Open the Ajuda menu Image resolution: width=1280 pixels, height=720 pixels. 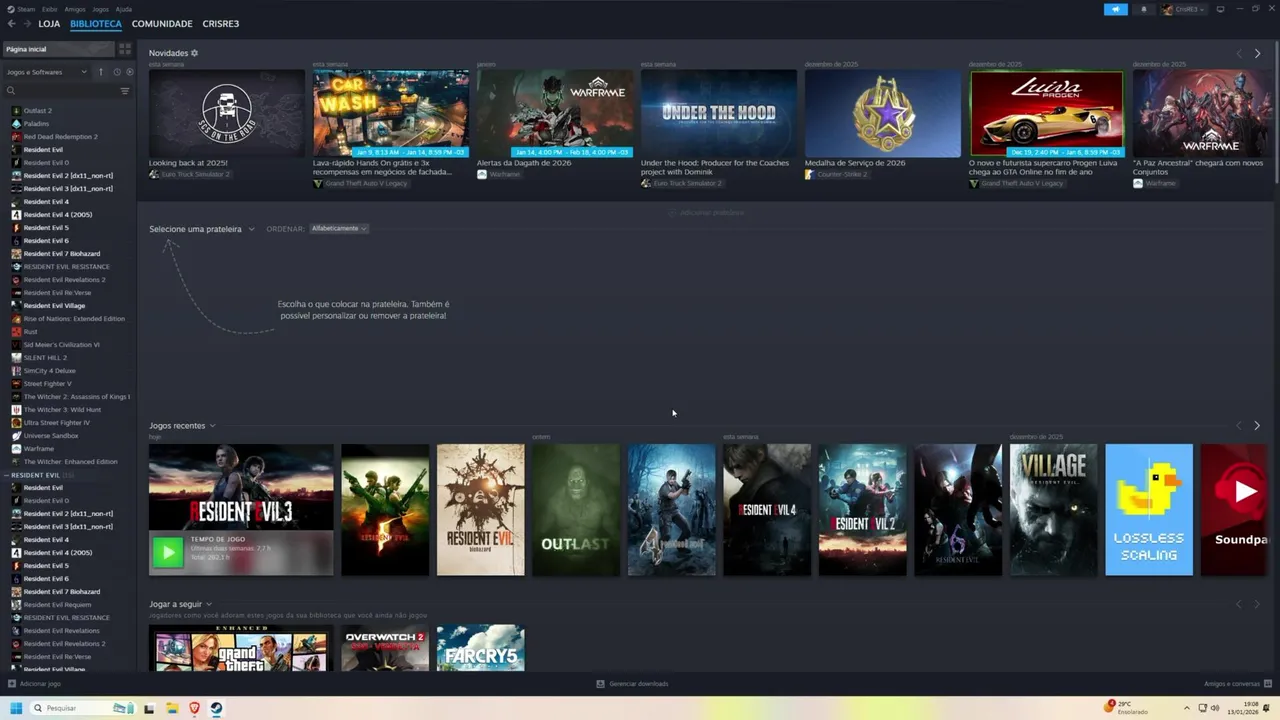pos(124,9)
